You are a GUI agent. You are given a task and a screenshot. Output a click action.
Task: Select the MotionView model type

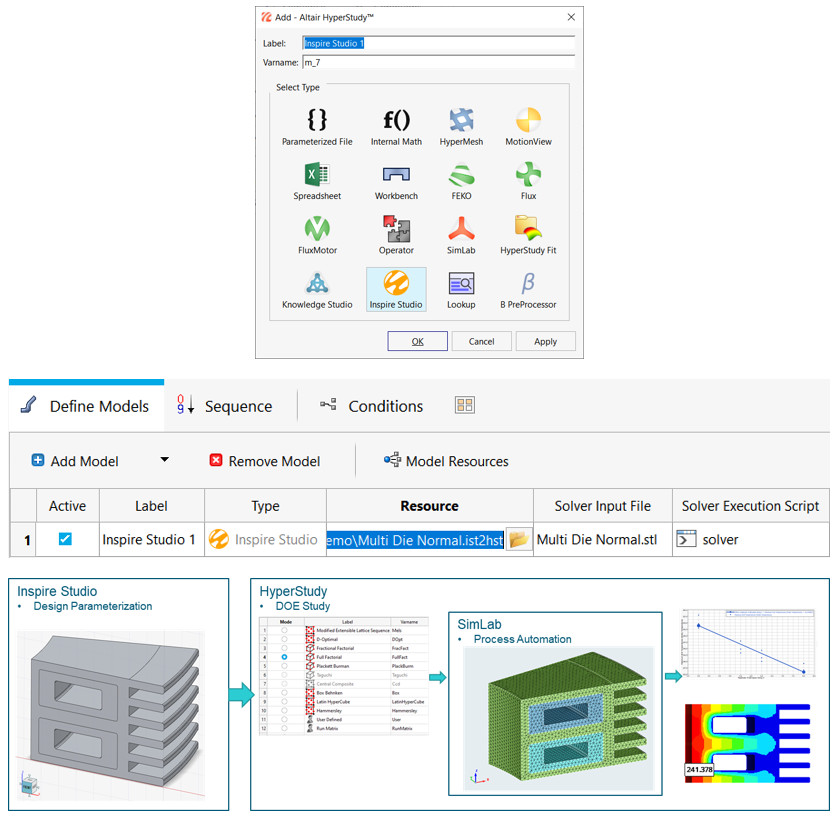click(527, 120)
